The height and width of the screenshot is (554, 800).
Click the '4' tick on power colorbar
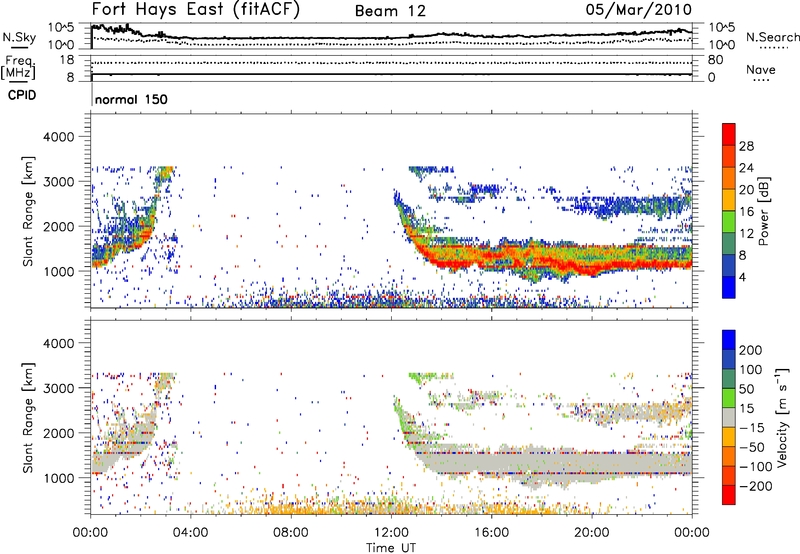742,277
